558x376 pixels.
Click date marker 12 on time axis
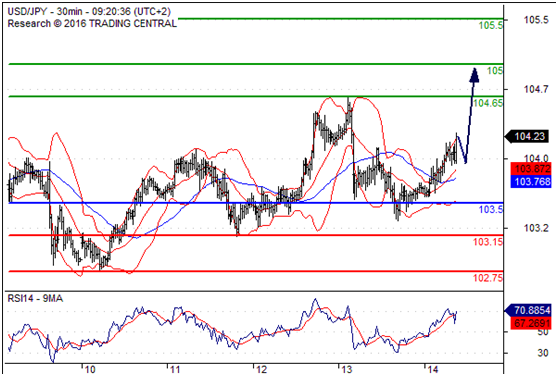coord(261,370)
